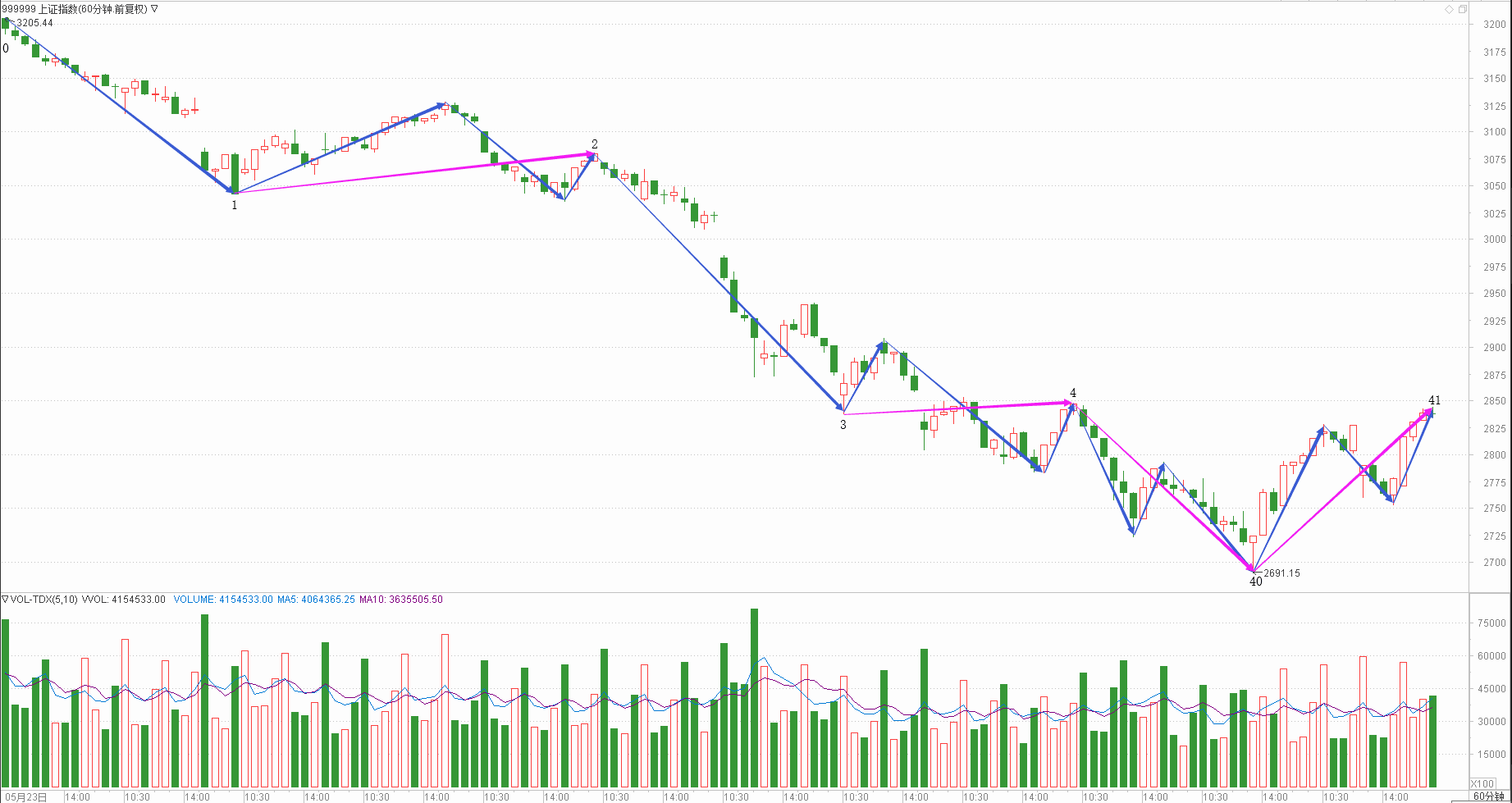Screen dimensions: 1512x803
Task: Click wave marker labeled 1
Action: tap(234, 205)
